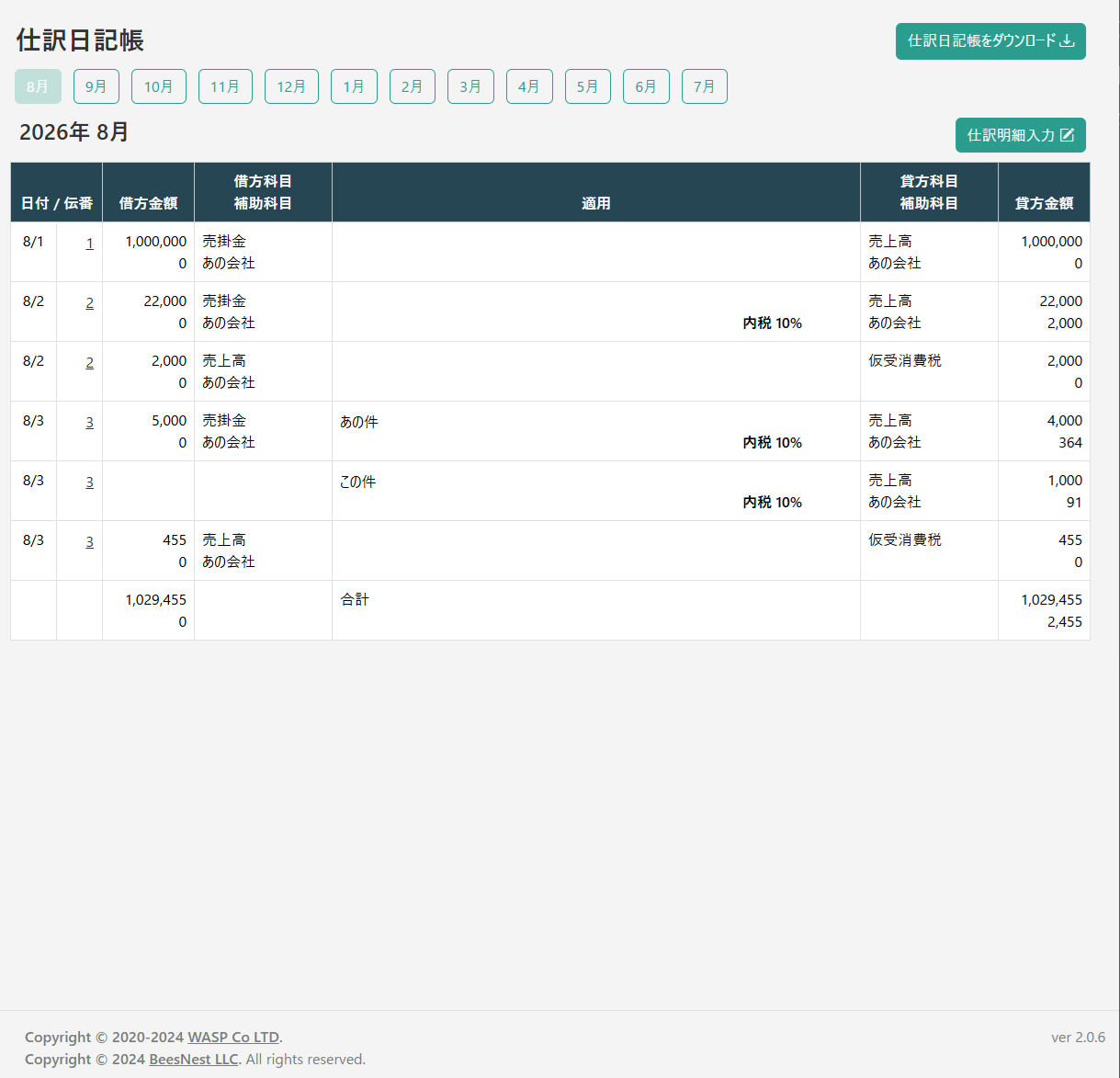Open voucher 3 link for 455 entry
This screenshot has height=1078, width=1120.
click(89, 542)
